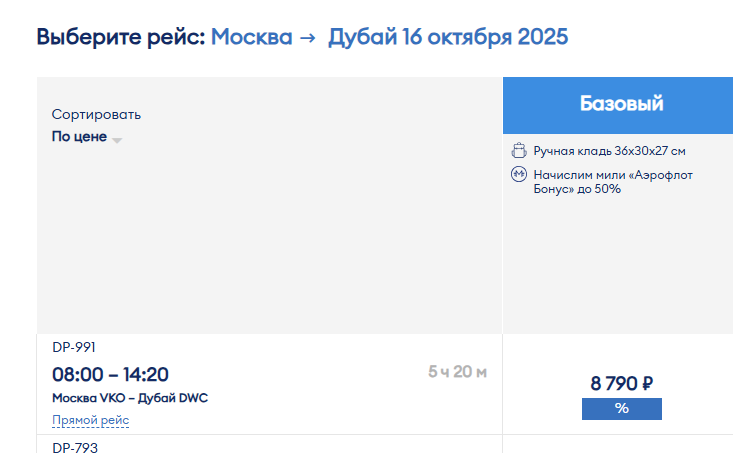The image size is (733, 453).
Task: Click the Ручная кладь 36x30x27 см text
Action: pyautogui.click(x=609, y=151)
